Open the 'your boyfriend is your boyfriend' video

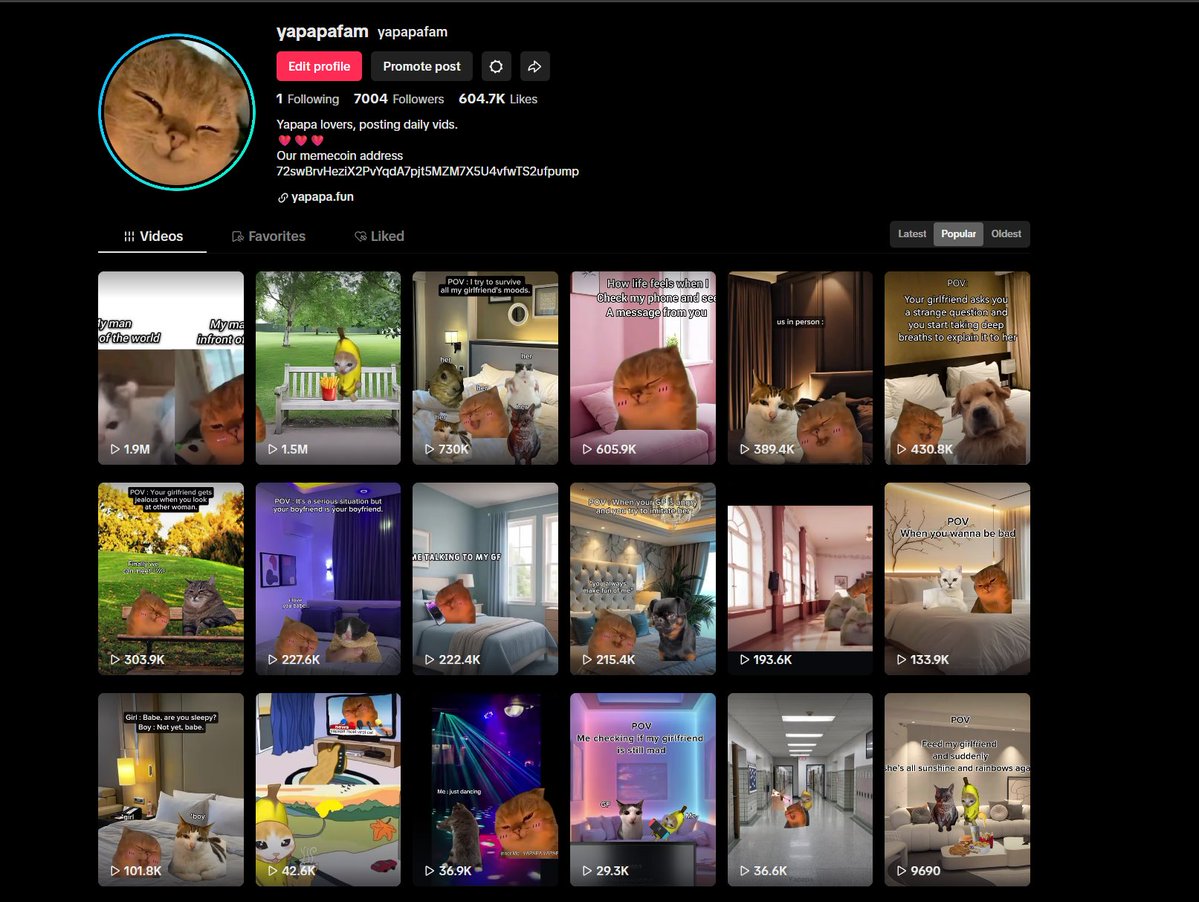[328, 579]
